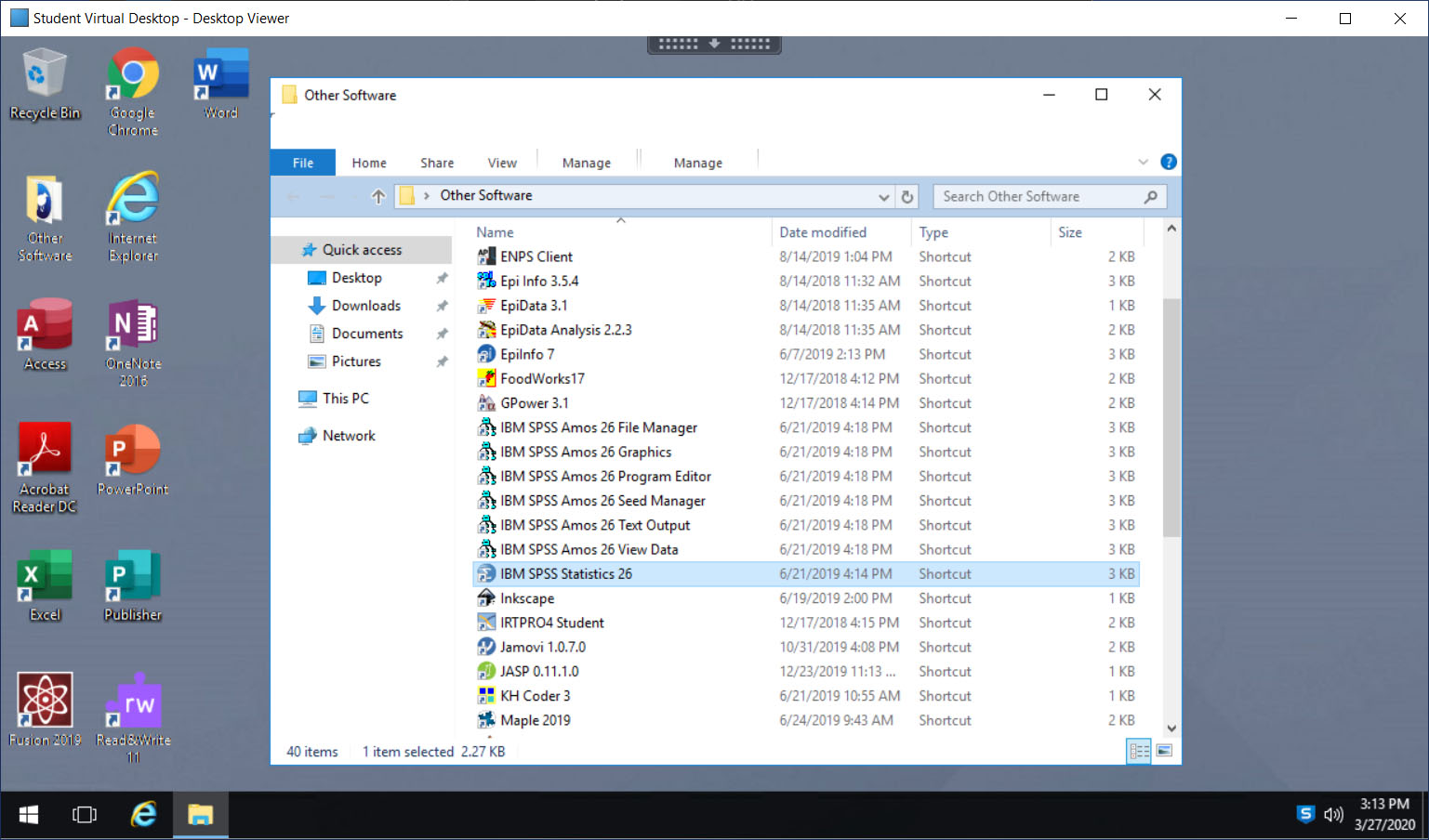The width and height of the screenshot is (1429, 840).
Task: Select Network in the navigation pane
Action: [x=349, y=436]
